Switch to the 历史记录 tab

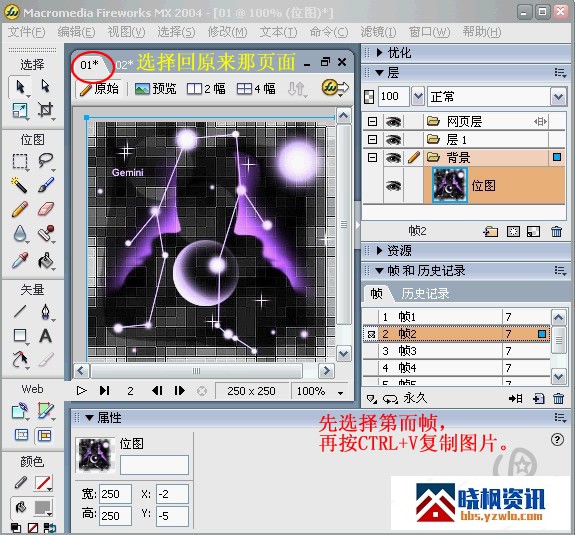[x=425, y=293]
